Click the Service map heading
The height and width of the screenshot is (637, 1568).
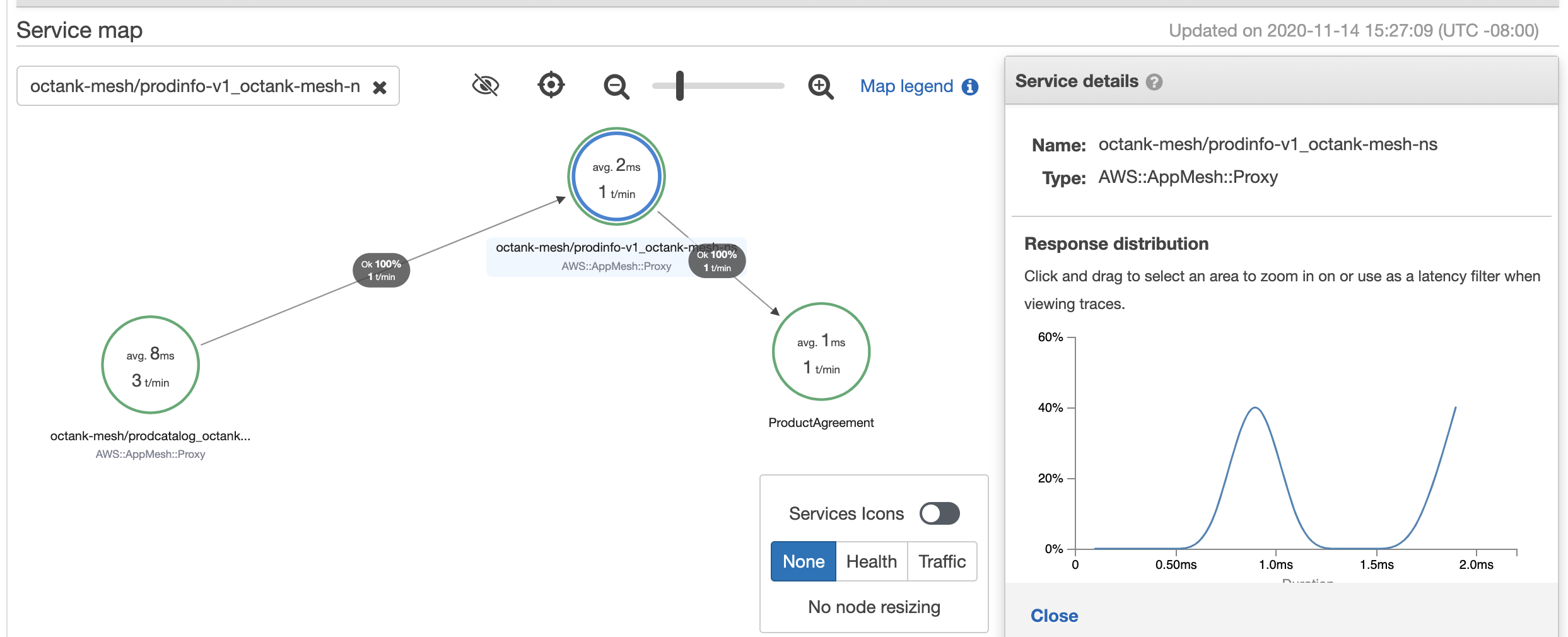79,30
